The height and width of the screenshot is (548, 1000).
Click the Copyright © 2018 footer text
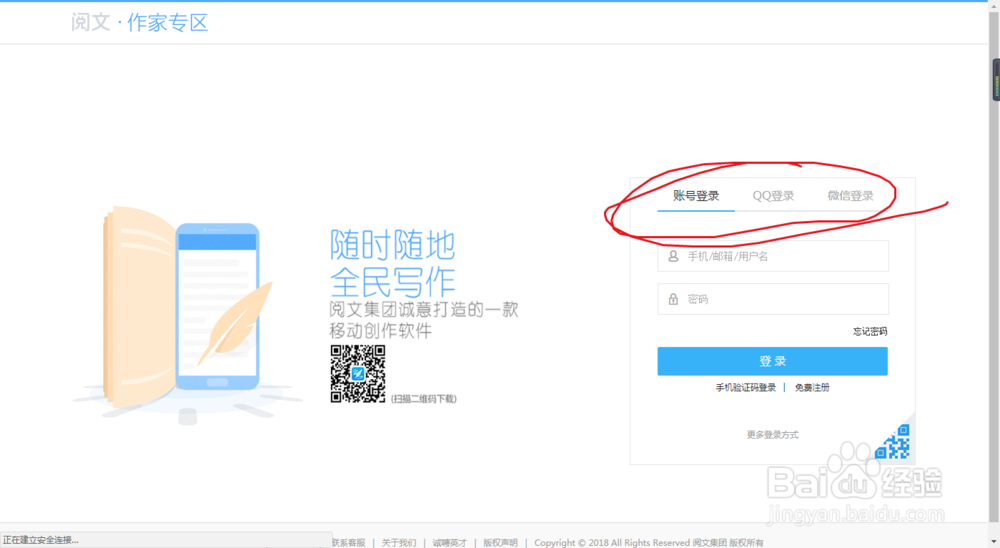coord(649,543)
